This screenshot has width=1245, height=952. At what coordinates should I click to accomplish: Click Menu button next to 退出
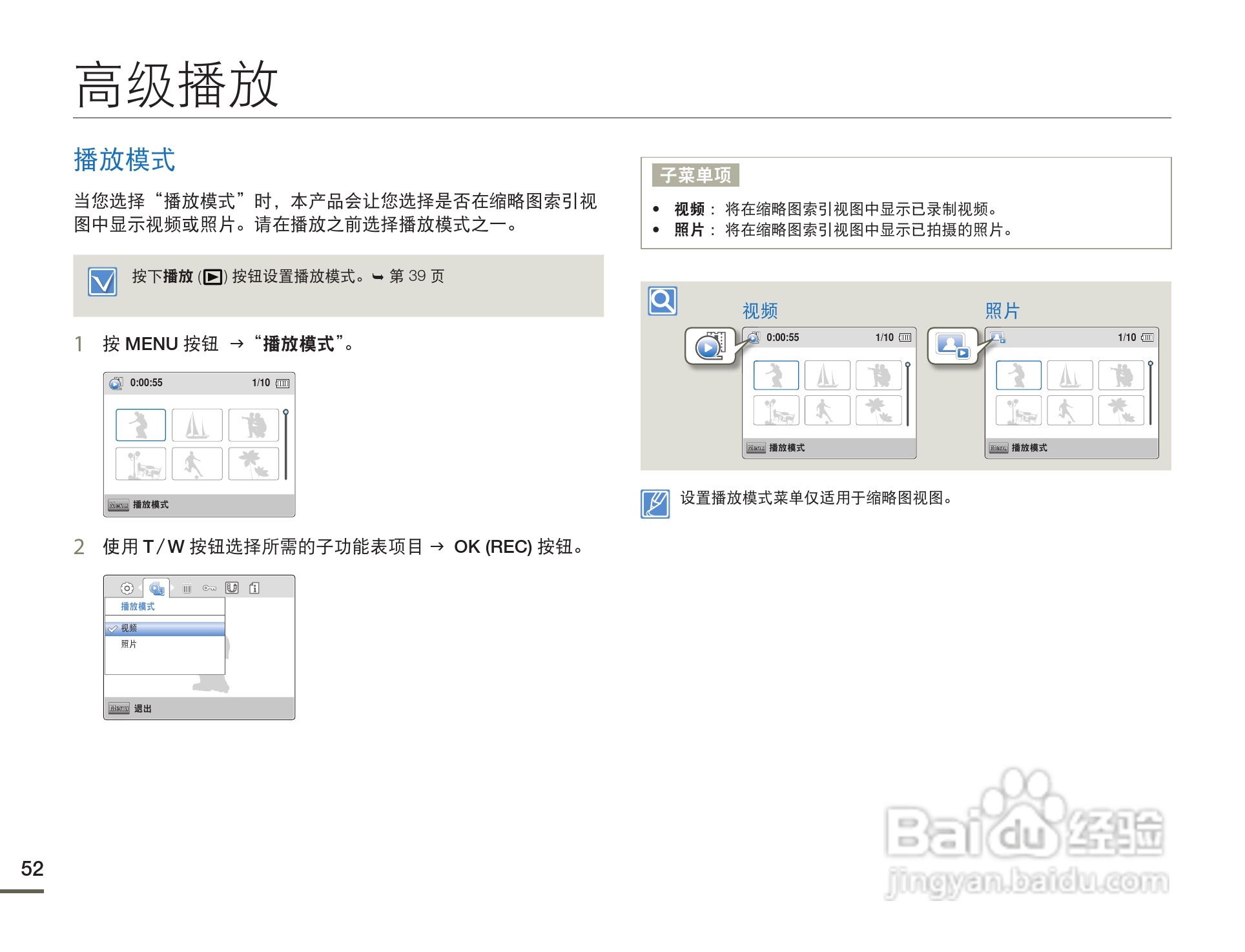[x=119, y=709]
